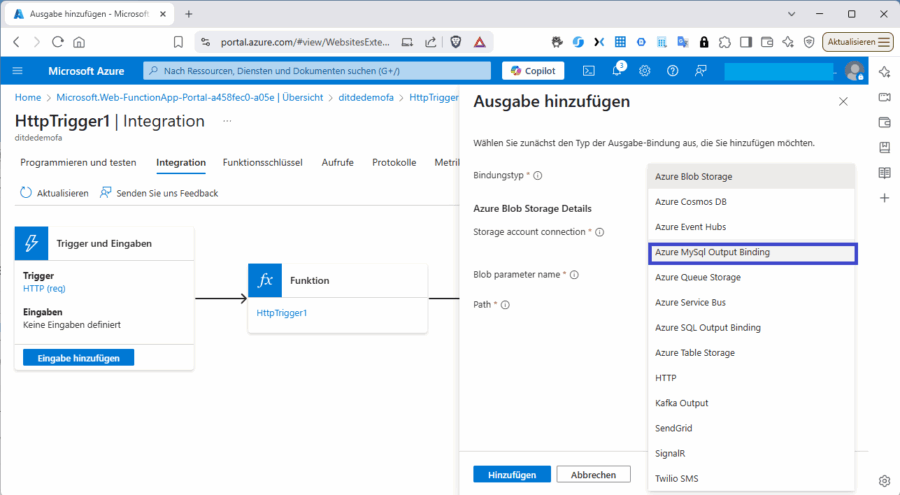The width and height of the screenshot is (900, 495).
Task: Close the Ausgabe hinzufügen panel
Action: 843,102
